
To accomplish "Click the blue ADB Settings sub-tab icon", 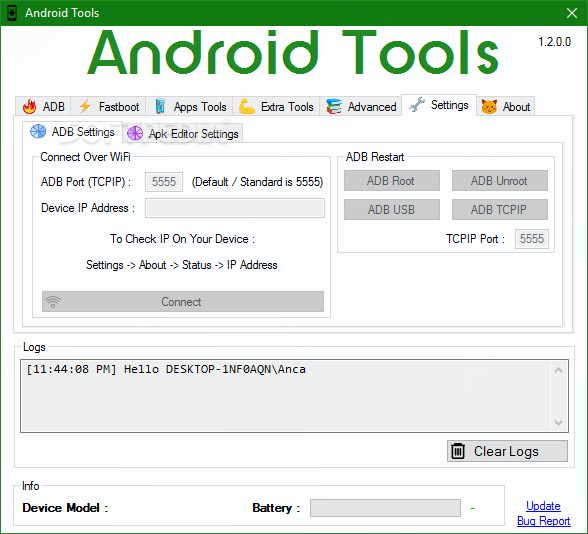I will point(38,132).
